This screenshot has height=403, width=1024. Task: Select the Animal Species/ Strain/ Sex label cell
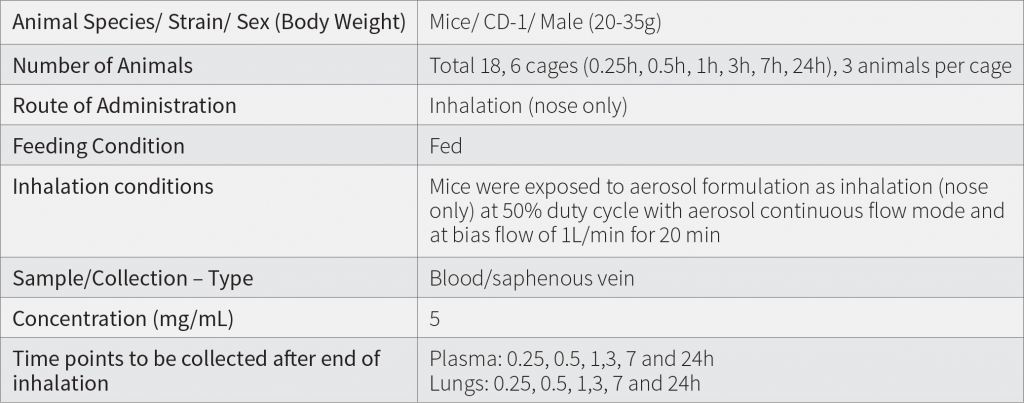point(209,22)
